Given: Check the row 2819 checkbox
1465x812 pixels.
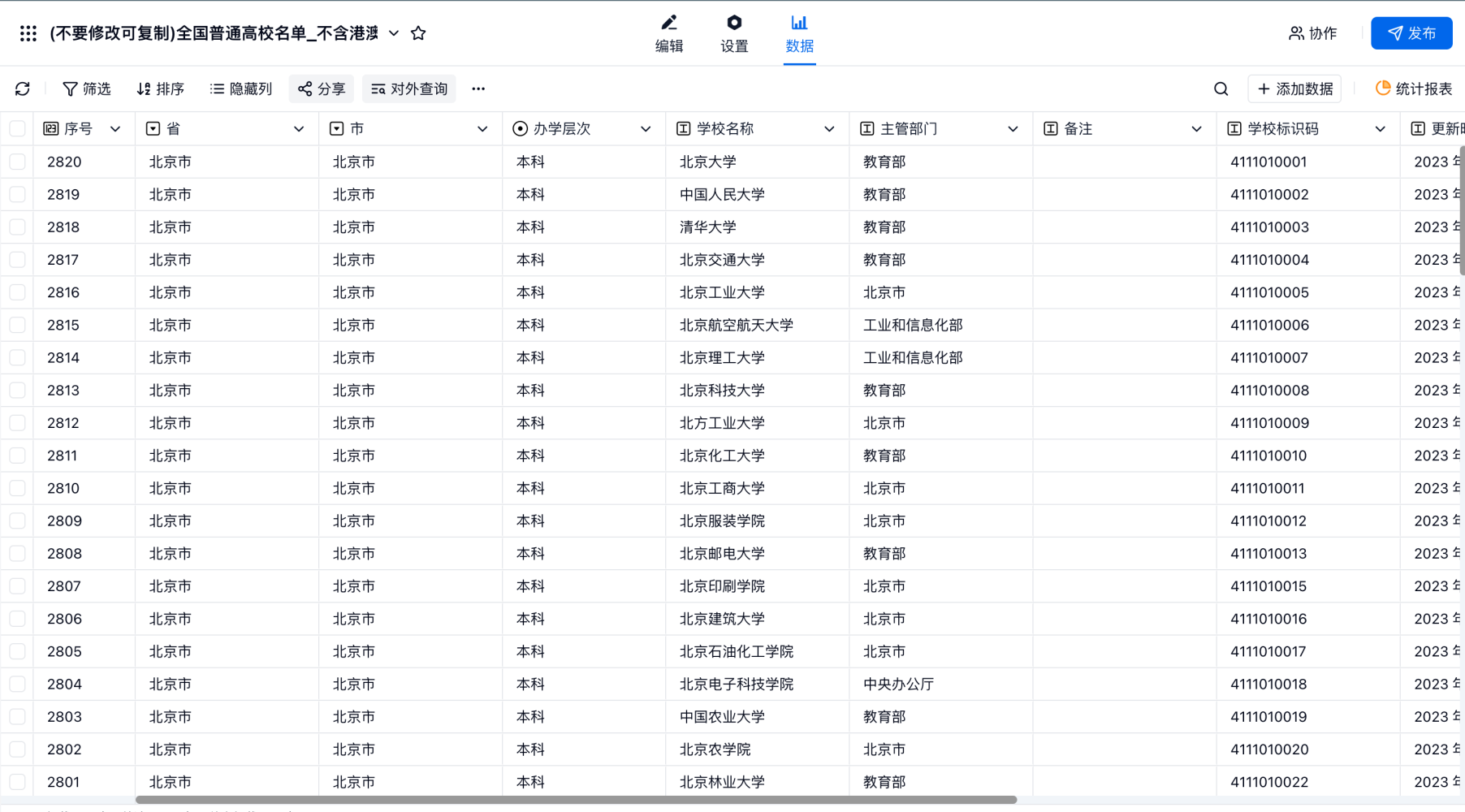Looking at the screenshot, I should click(17, 194).
